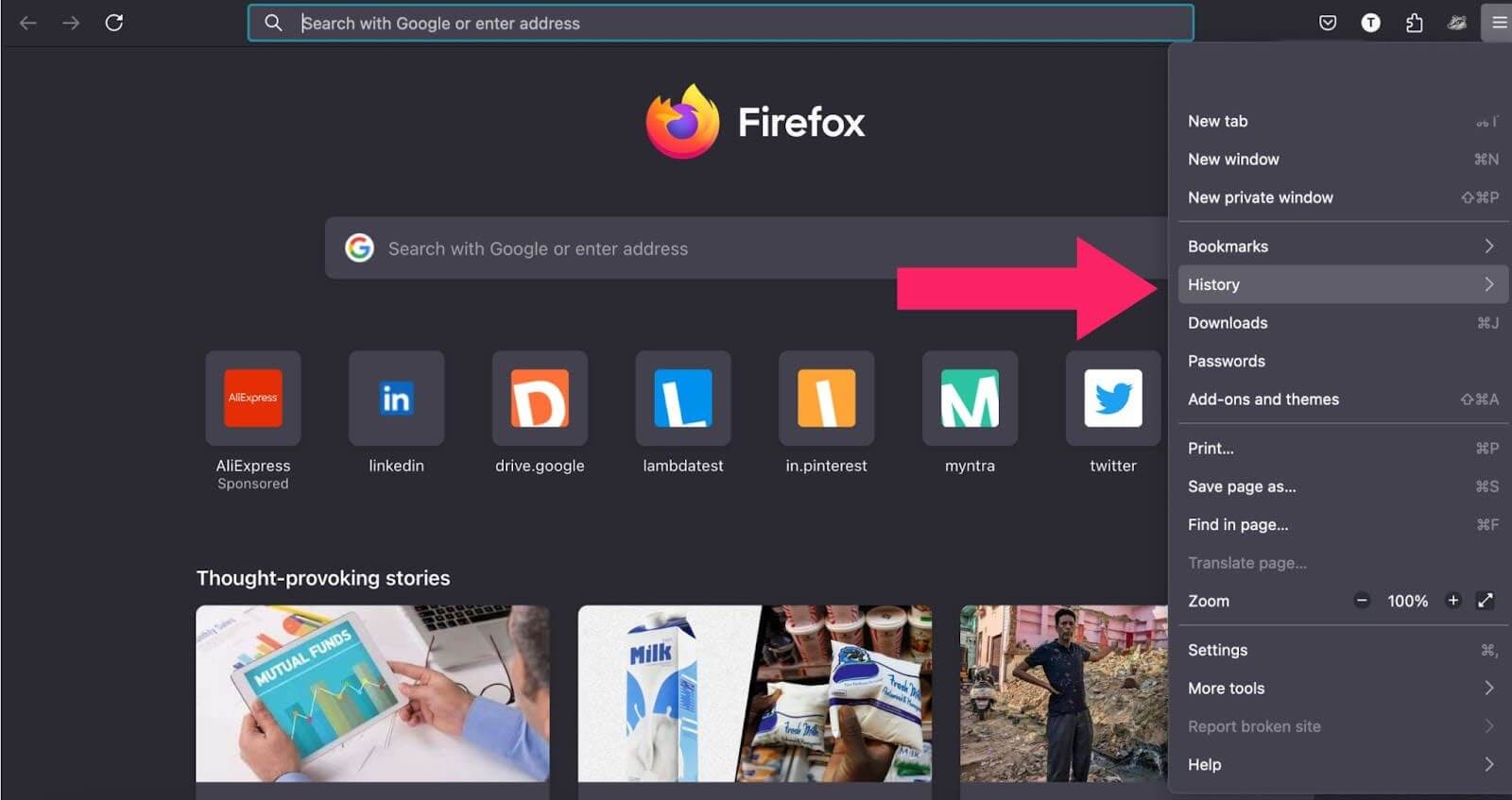This screenshot has width=1512, height=800.
Task: Increase zoom with the plus button
Action: (1453, 601)
